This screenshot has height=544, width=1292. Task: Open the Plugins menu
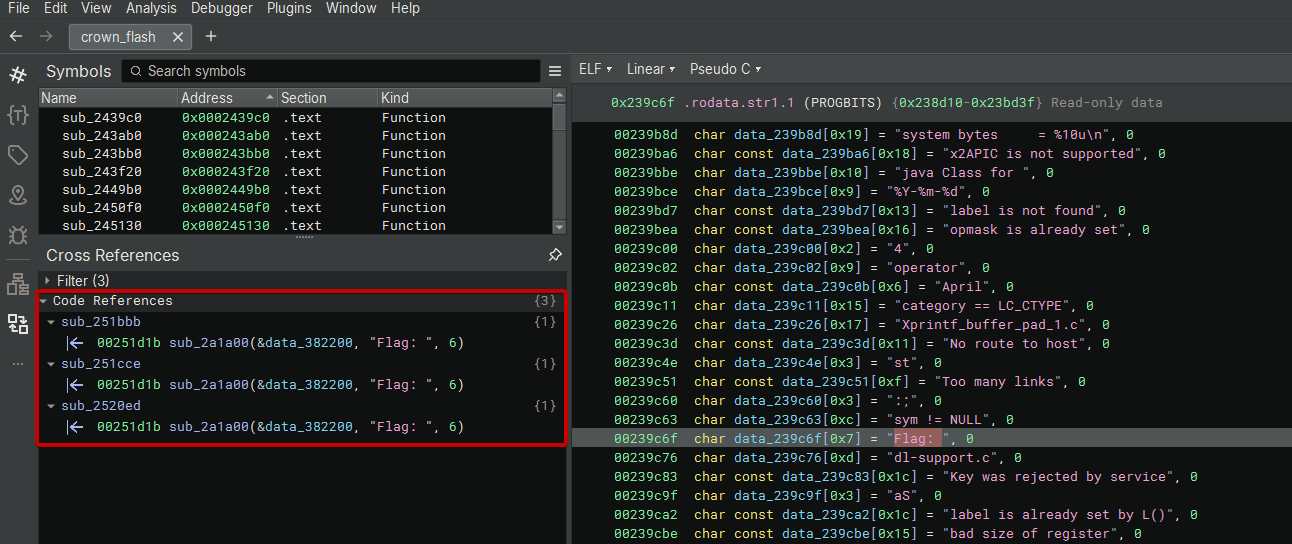(x=289, y=8)
